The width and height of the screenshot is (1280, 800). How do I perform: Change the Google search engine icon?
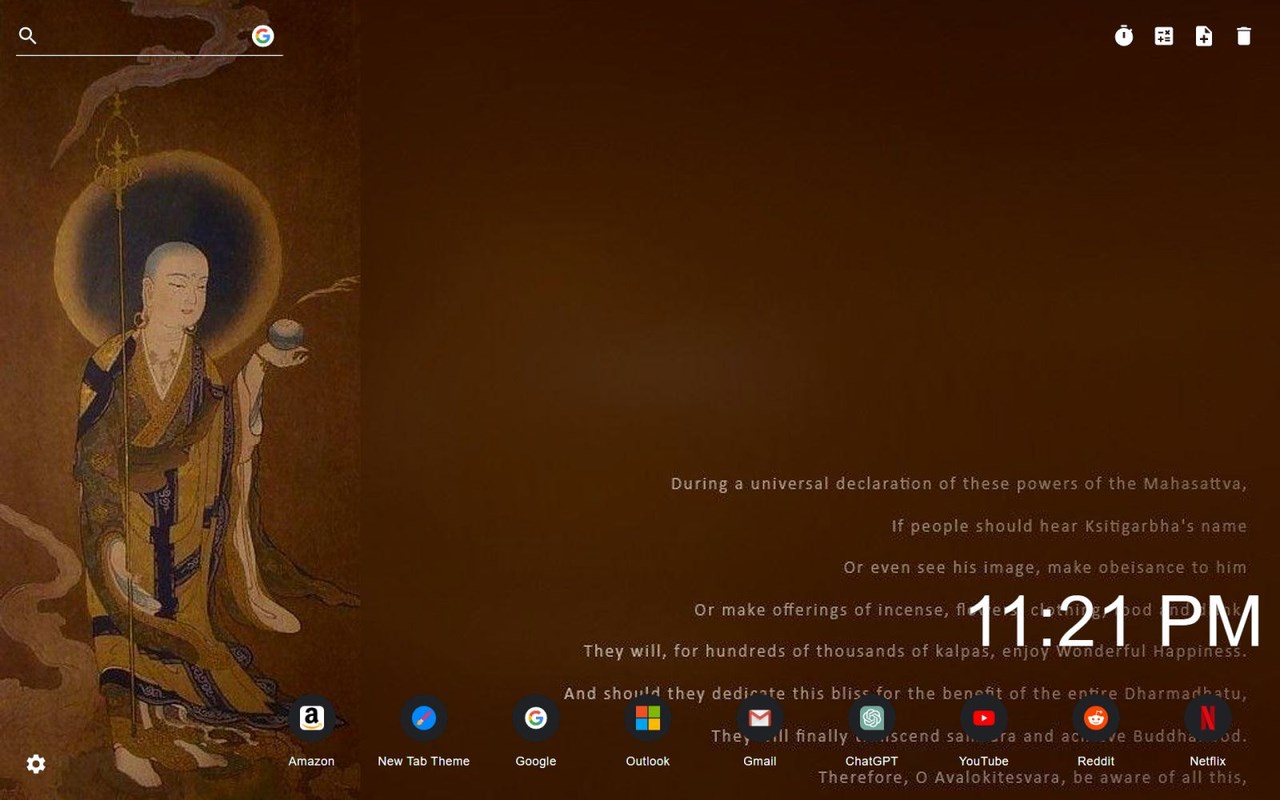(x=263, y=36)
